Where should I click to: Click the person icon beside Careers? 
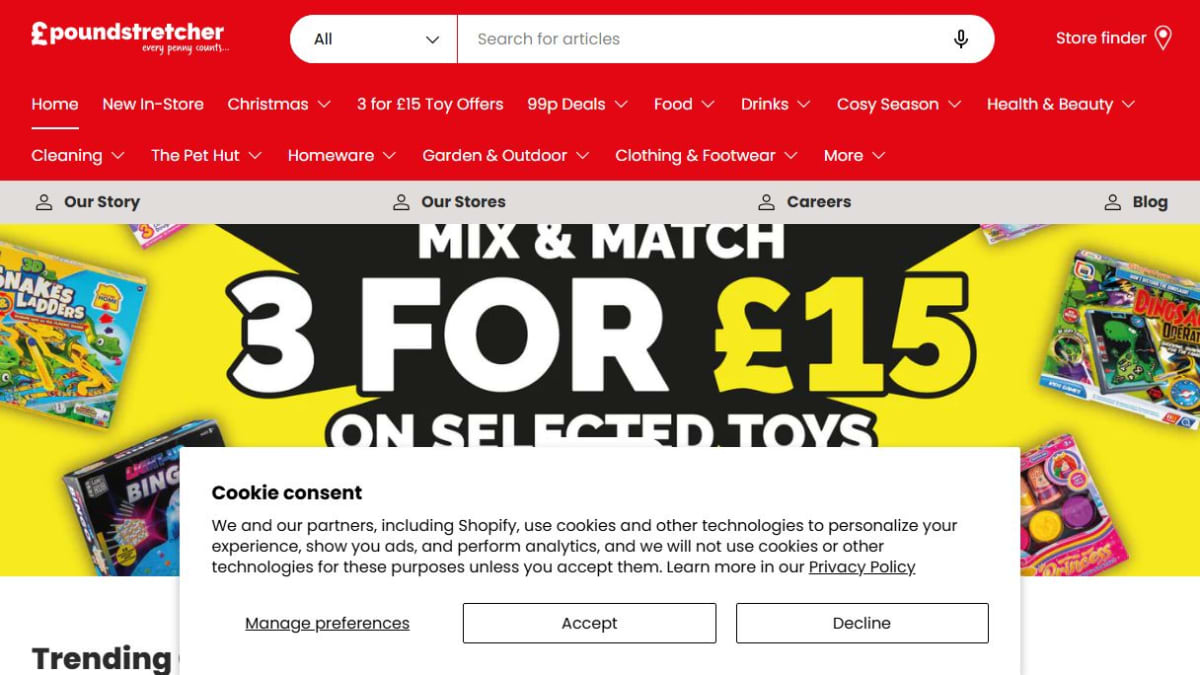tap(766, 202)
